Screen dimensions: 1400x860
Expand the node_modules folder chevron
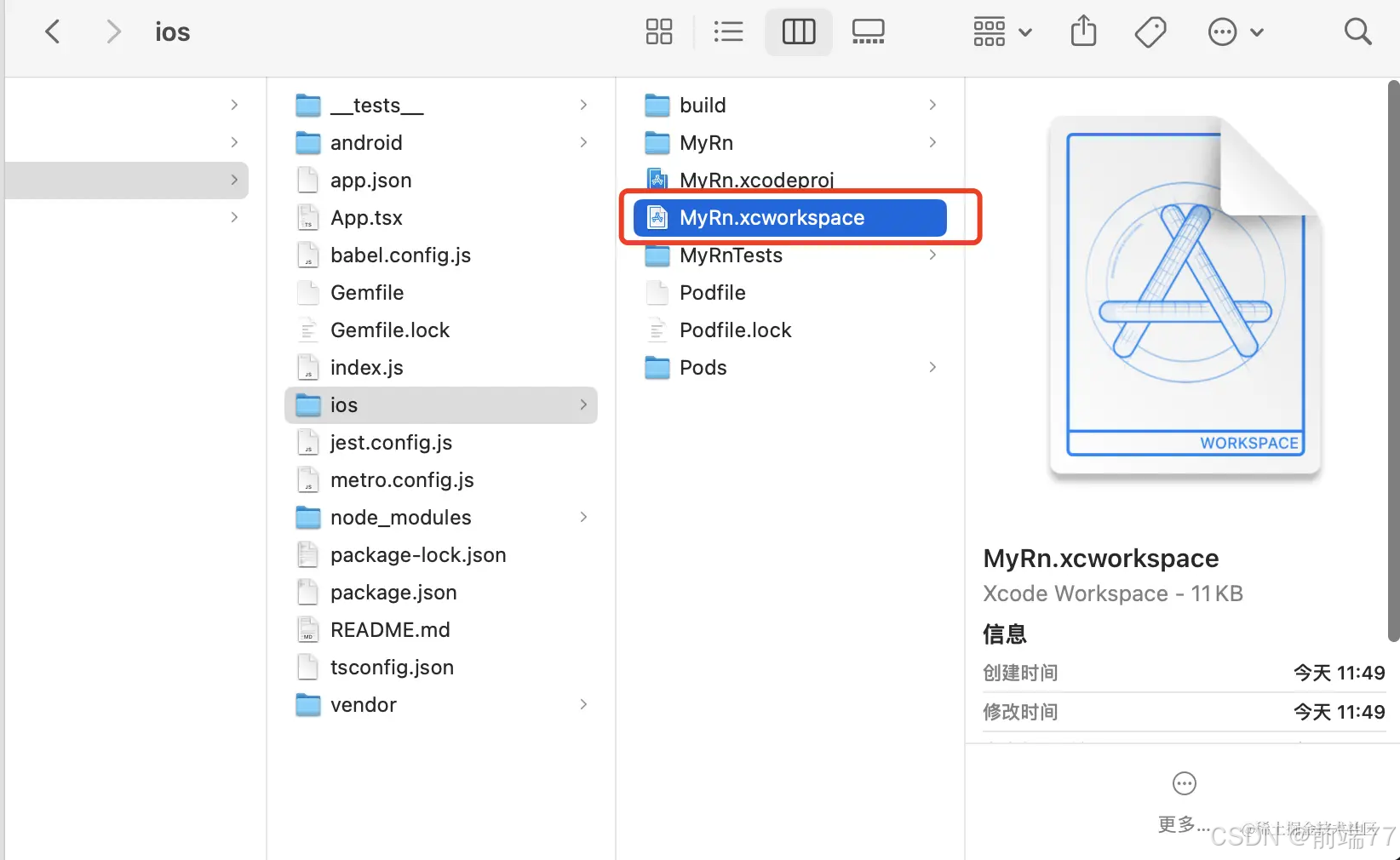pyautogui.click(x=583, y=517)
